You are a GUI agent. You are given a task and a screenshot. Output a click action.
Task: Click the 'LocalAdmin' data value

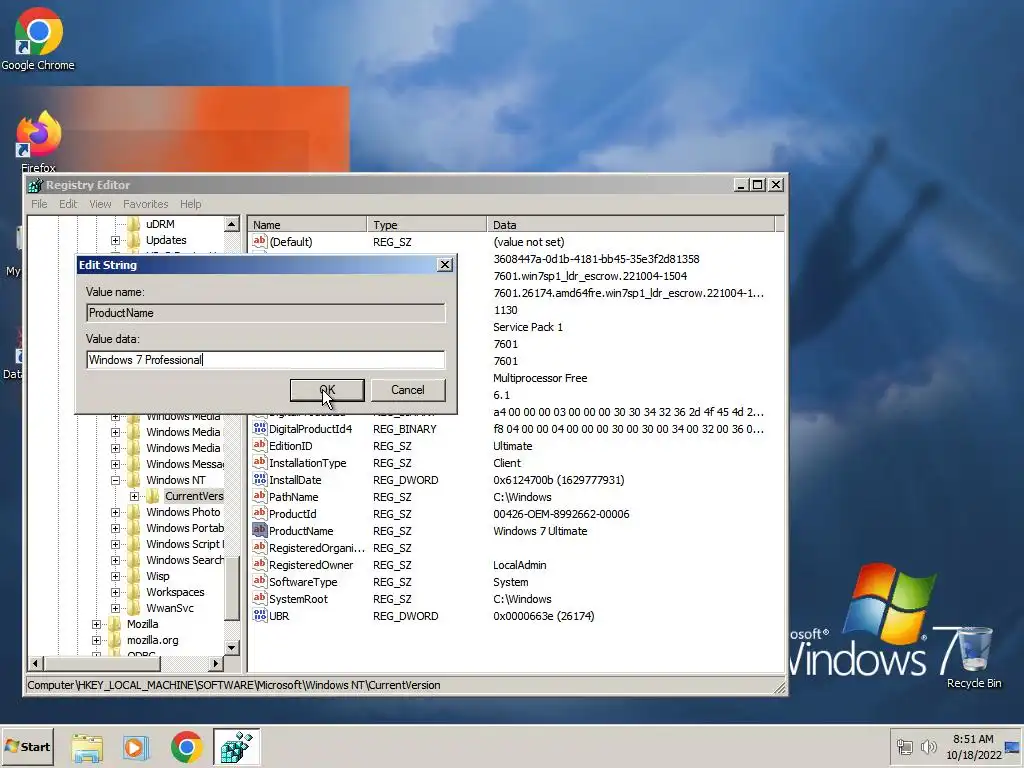pos(520,565)
